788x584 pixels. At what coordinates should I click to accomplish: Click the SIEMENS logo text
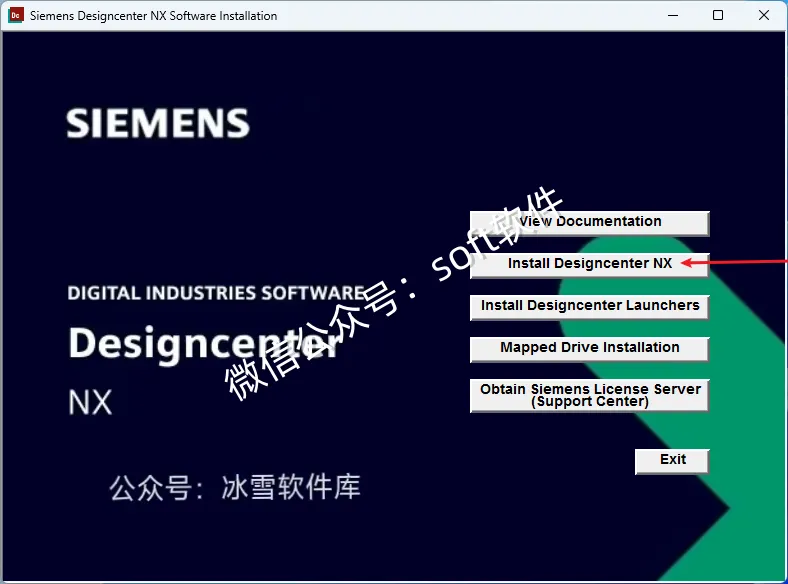(x=158, y=123)
